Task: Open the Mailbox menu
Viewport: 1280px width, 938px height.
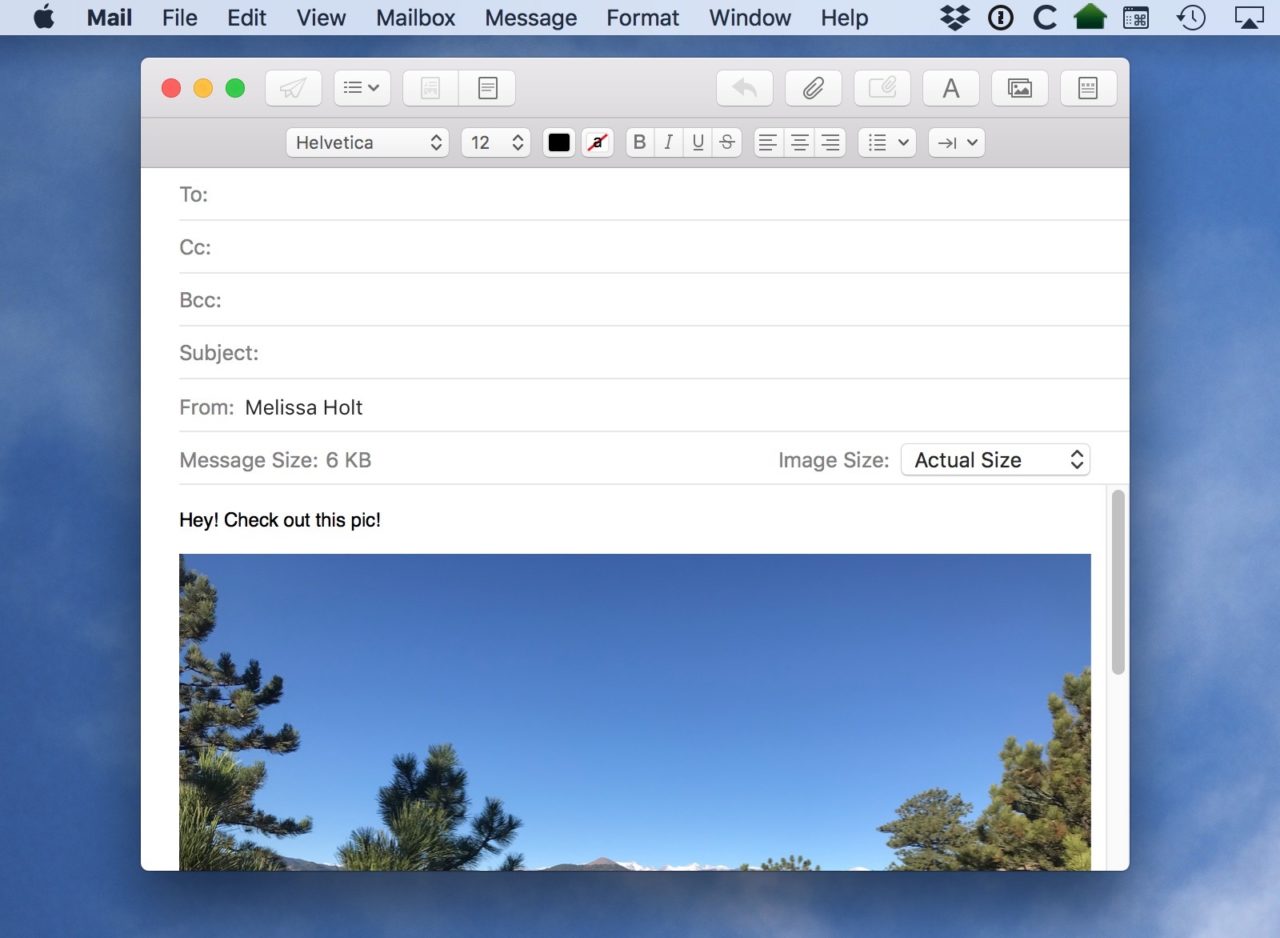Action: [416, 17]
